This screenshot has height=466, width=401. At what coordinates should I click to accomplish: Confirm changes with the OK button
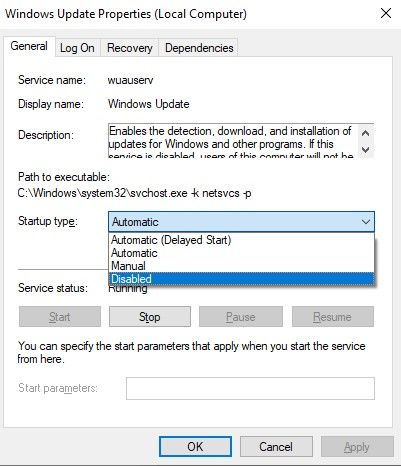195,446
